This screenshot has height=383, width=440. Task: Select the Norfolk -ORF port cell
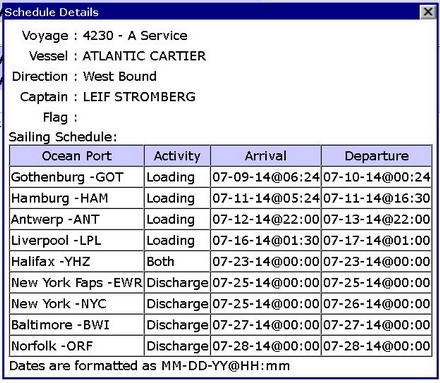(77, 346)
